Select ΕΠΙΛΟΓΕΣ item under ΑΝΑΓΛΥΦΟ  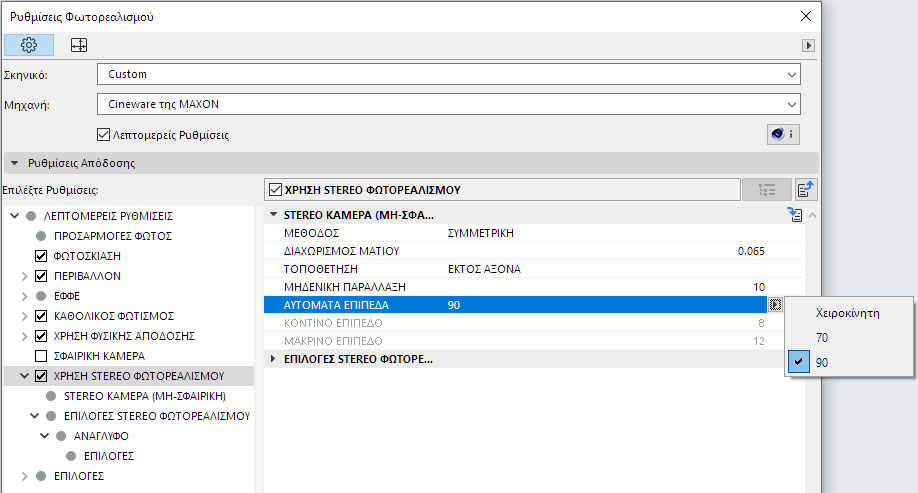pyautogui.click(x=108, y=456)
